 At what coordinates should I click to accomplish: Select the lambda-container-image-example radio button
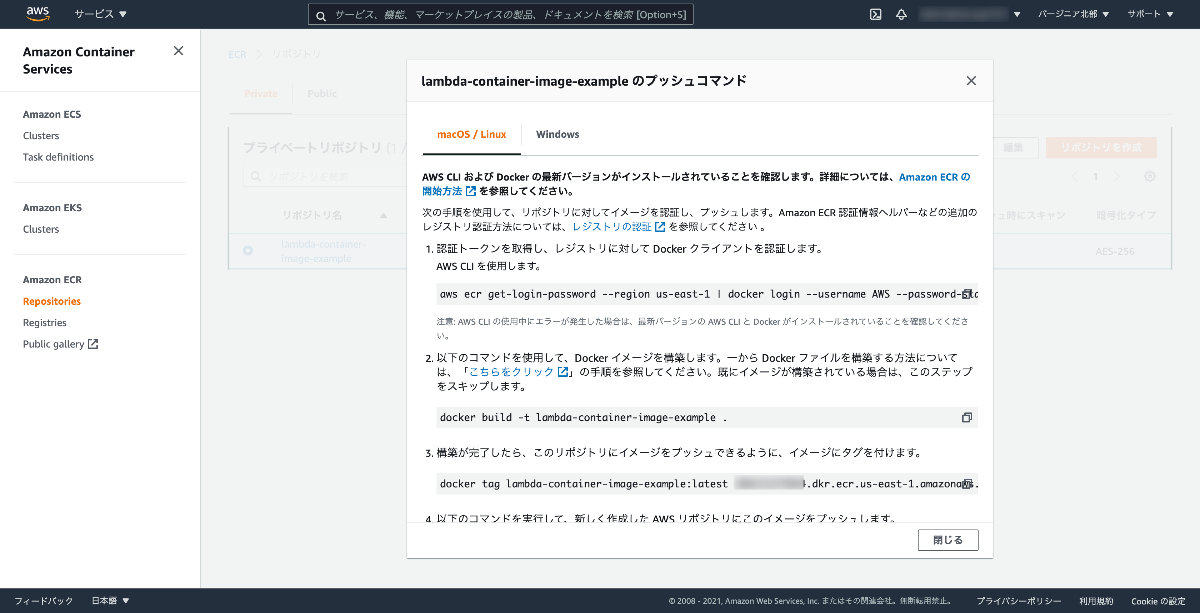(x=248, y=250)
